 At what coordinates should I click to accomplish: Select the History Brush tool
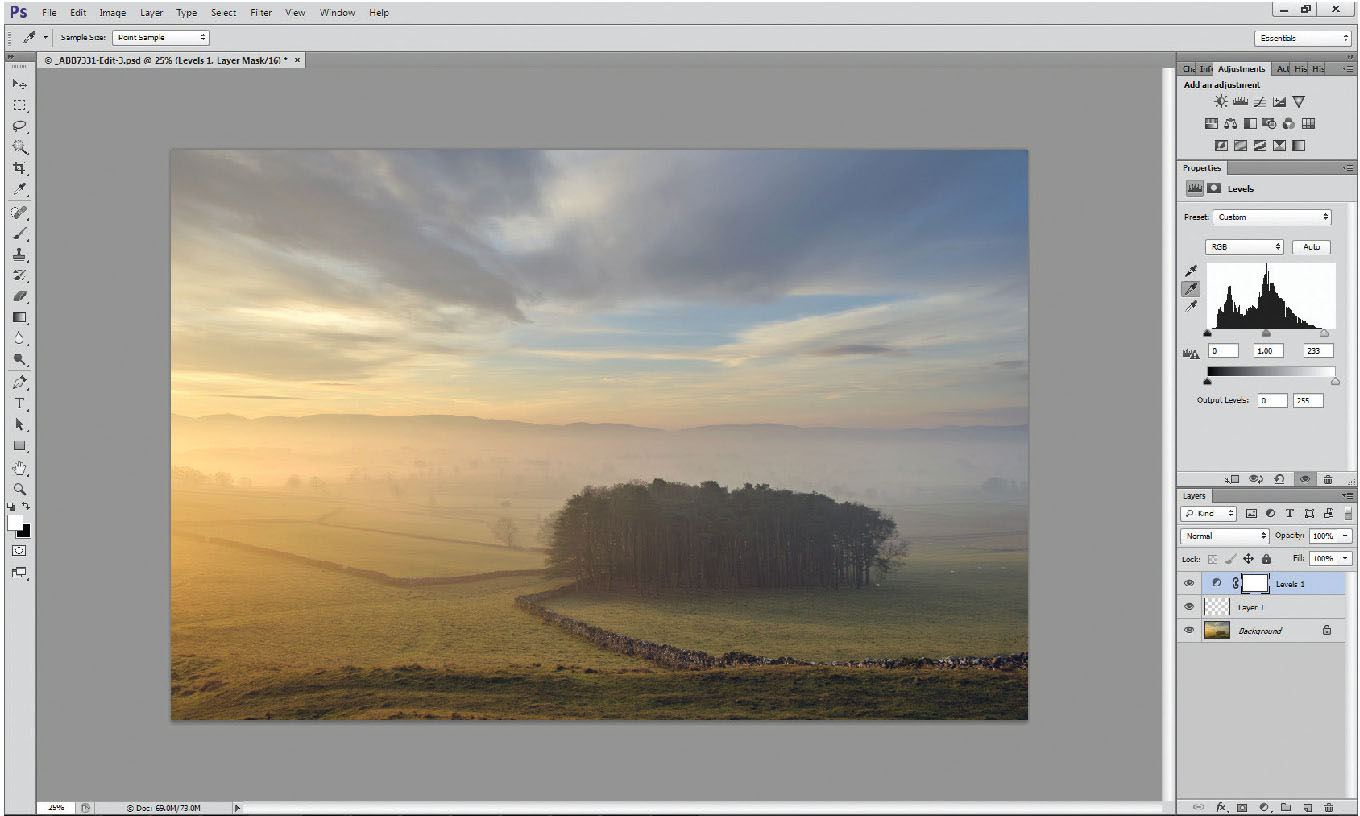pos(19,275)
